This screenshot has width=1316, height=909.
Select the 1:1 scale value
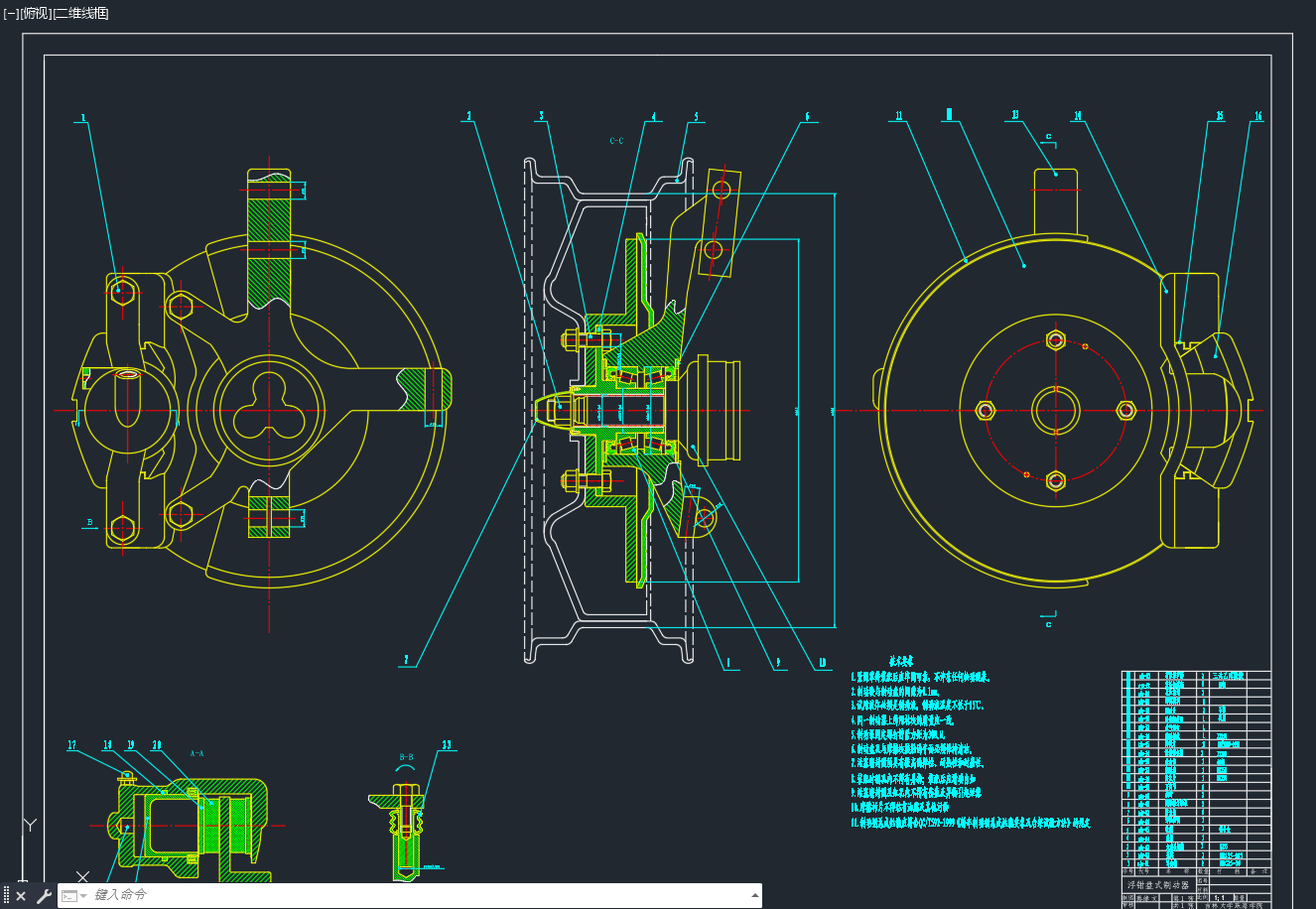tap(1222, 896)
